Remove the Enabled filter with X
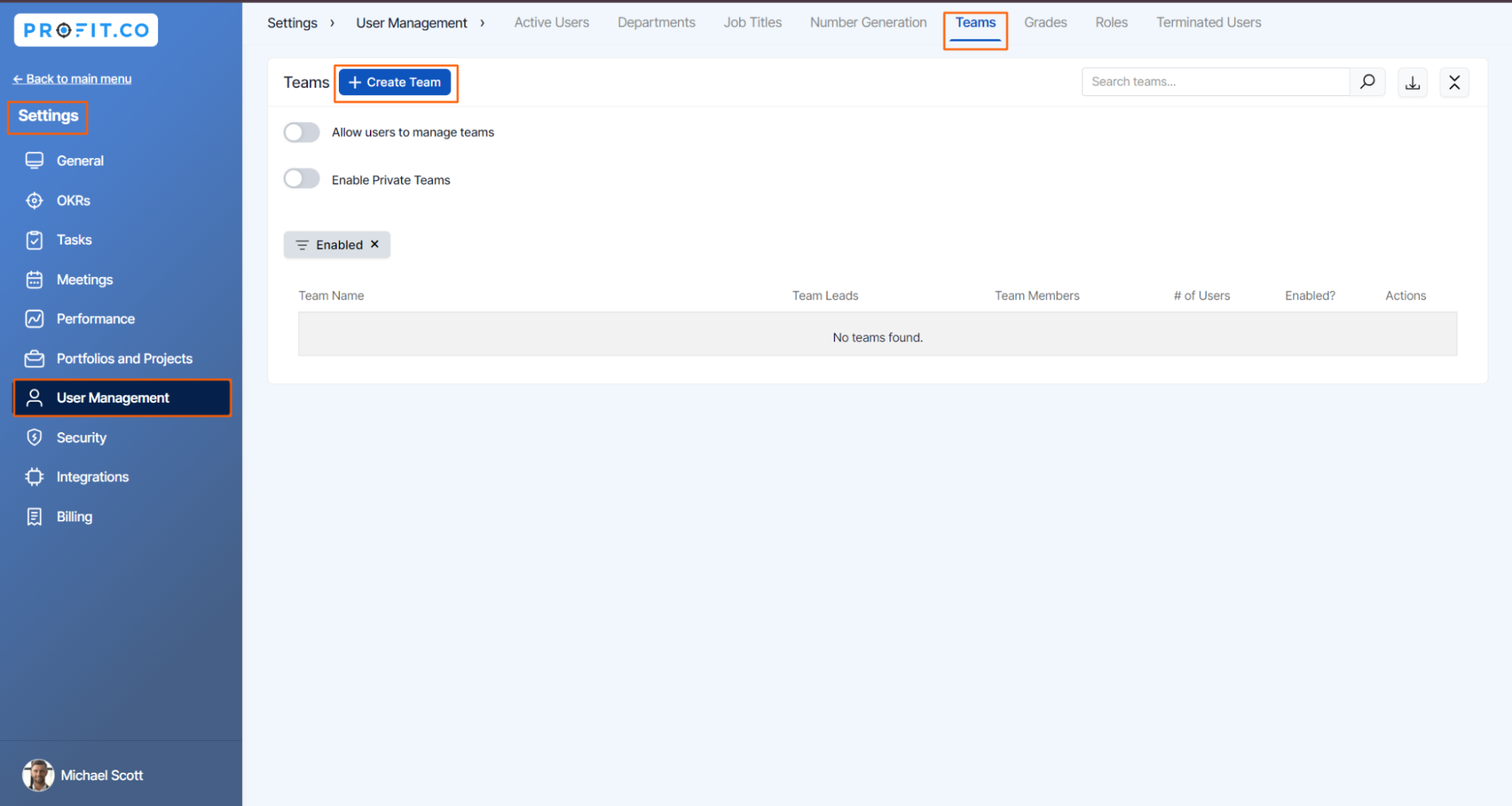The image size is (1512, 806). (374, 244)
